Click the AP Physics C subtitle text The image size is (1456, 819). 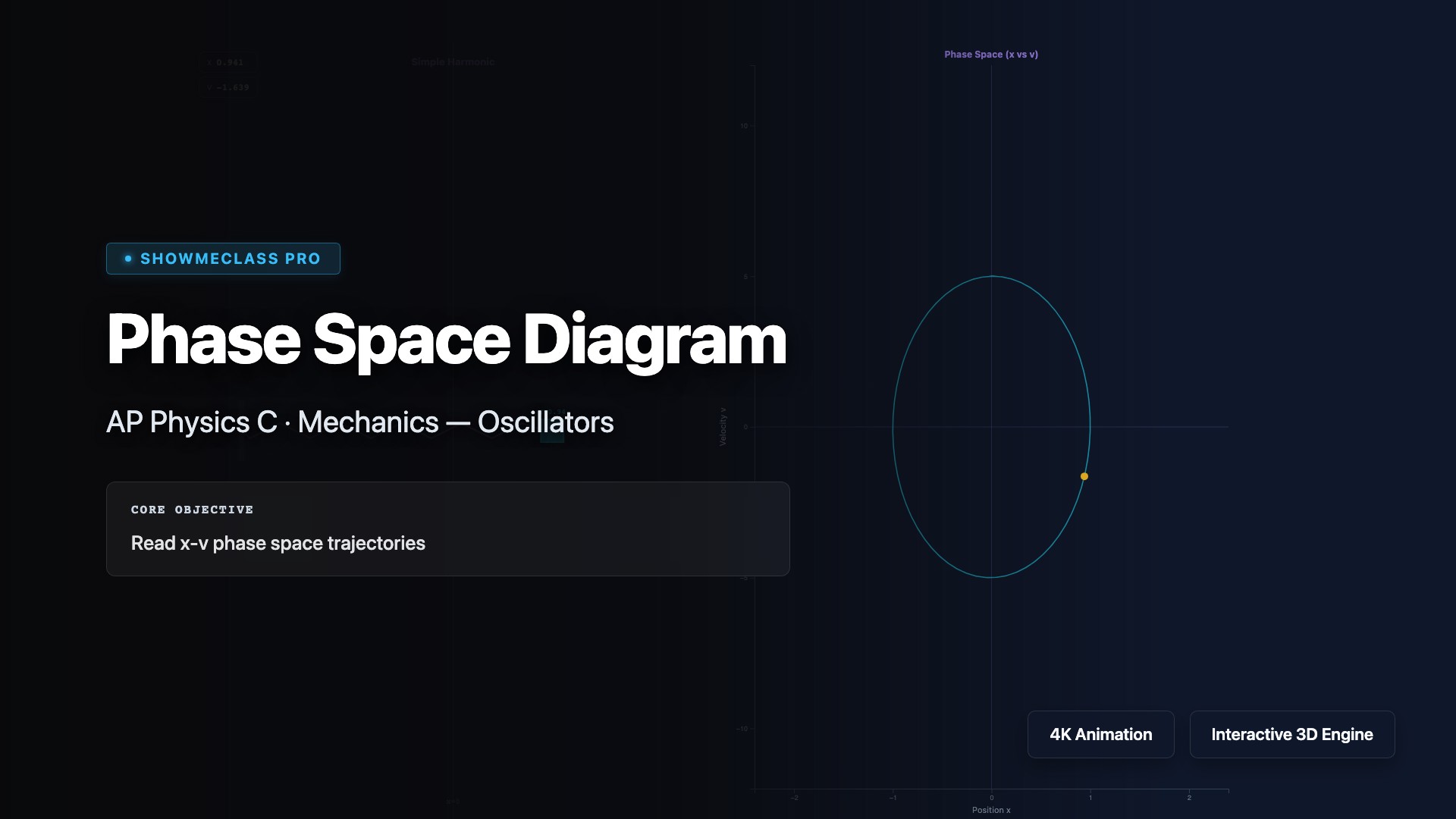point(359,422)
